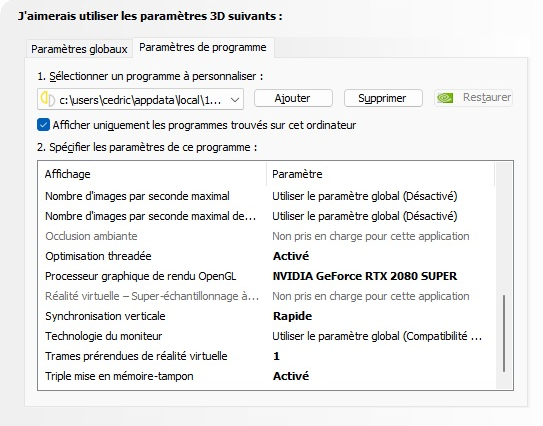Open the value 1 for Trames prérendues
Screen dimensions: 543x426
(276, 356)
